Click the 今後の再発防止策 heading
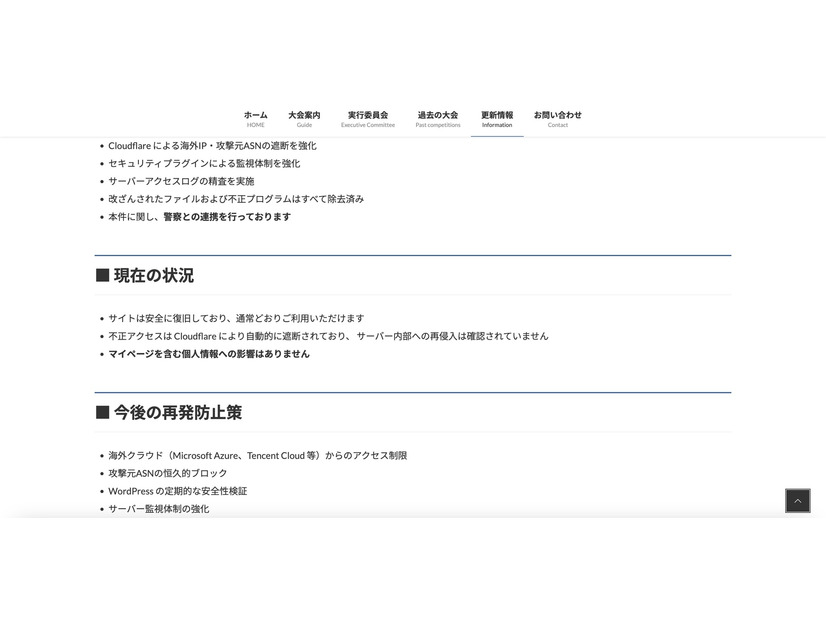 (169, 412)
